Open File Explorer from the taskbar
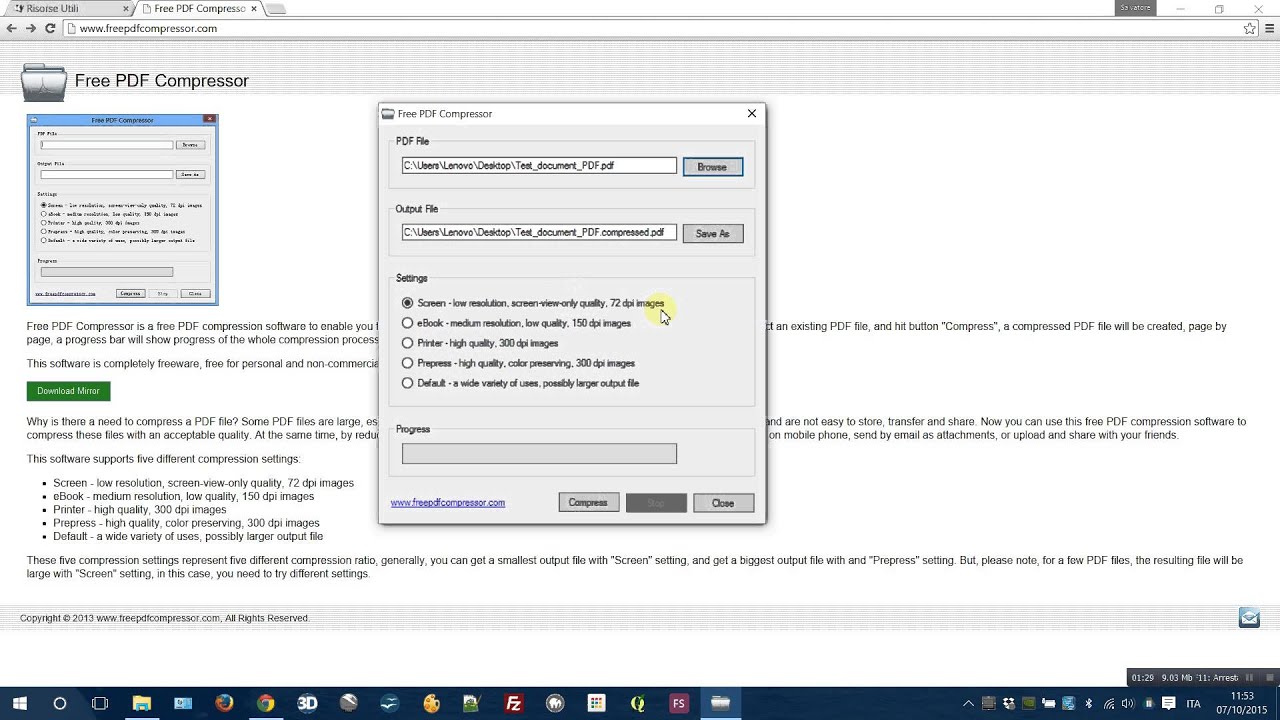1280x720 pixels. point(141,703)
